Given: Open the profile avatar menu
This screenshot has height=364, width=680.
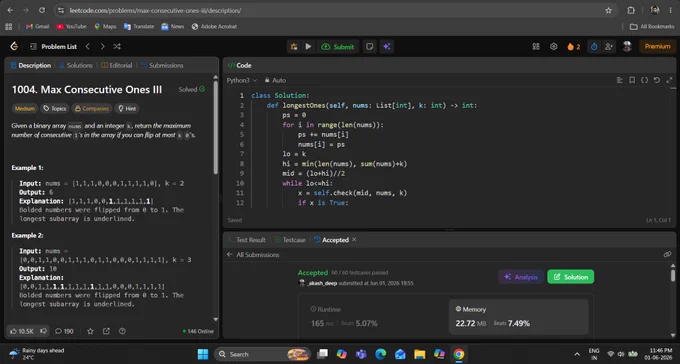Looking at the screenshot, I should click(627, 46).
